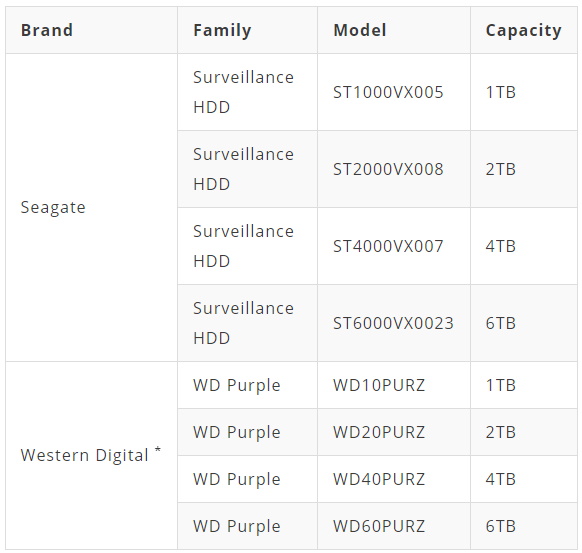The height and width of the screenshot is (553, 582).
Task: Click the asterisk beside Western Digital
Action: pos(158,450)
